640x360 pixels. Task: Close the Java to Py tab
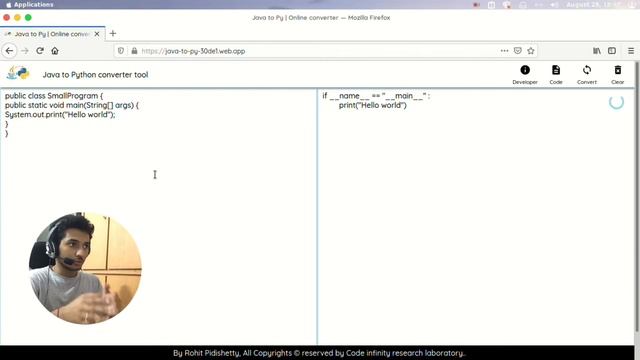[x=97, y=34]
